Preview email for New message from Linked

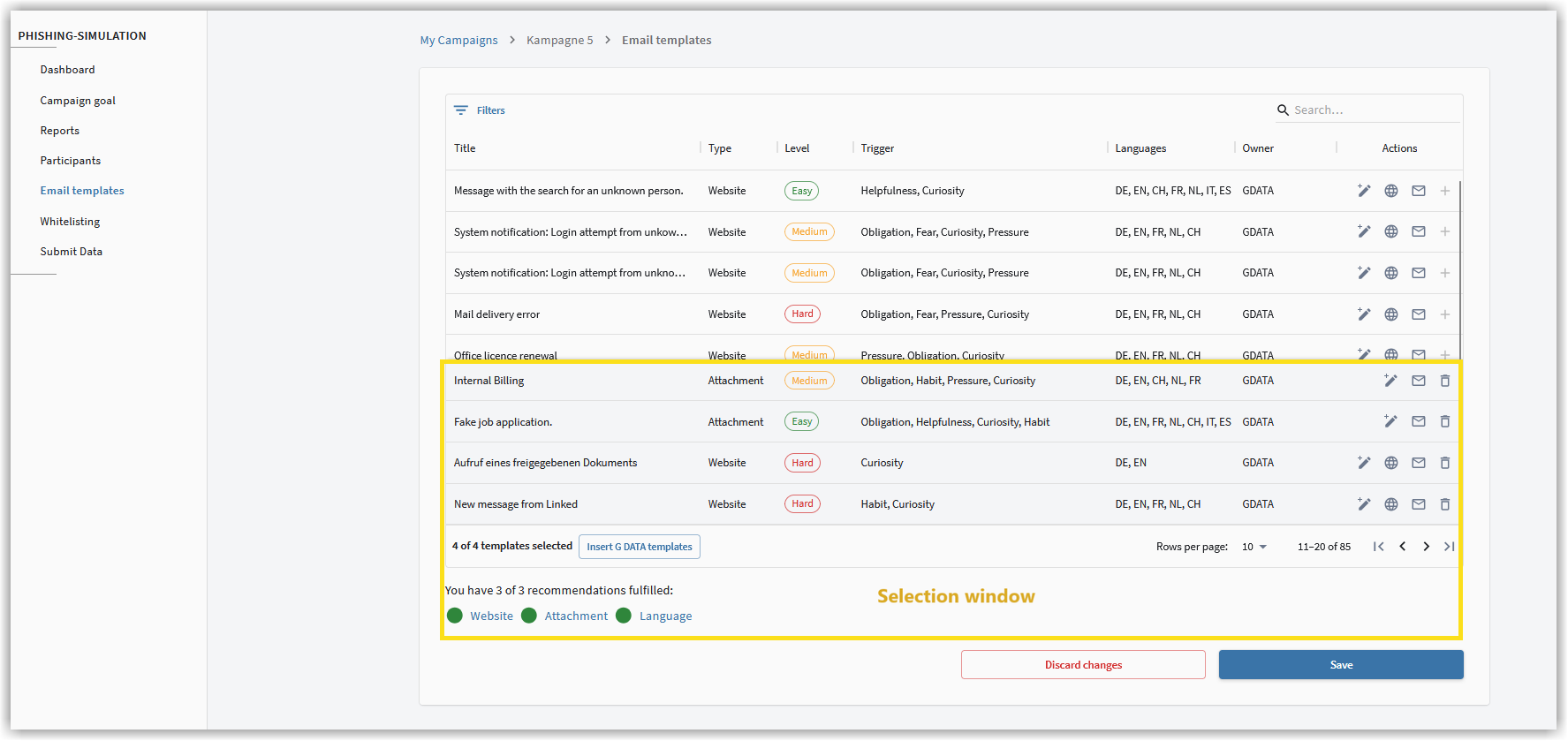(x=1419, y=504)
